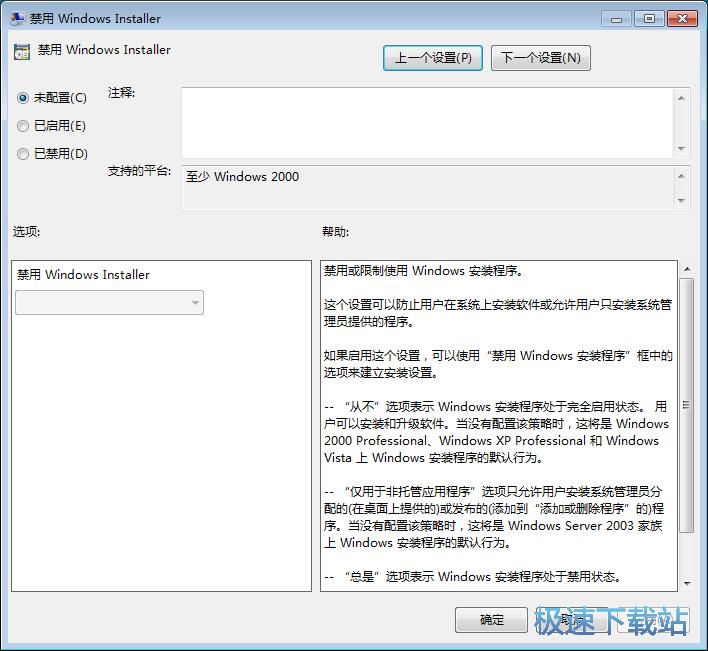The image size is (708, 651).
Task: Confirm with the 确定 button
Action: pos(491,620)
